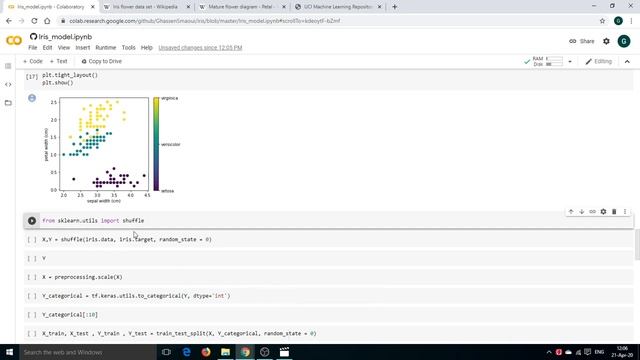Click the Share button
Viewport: 640px width, 360px height.
click(x=582, y=41)
